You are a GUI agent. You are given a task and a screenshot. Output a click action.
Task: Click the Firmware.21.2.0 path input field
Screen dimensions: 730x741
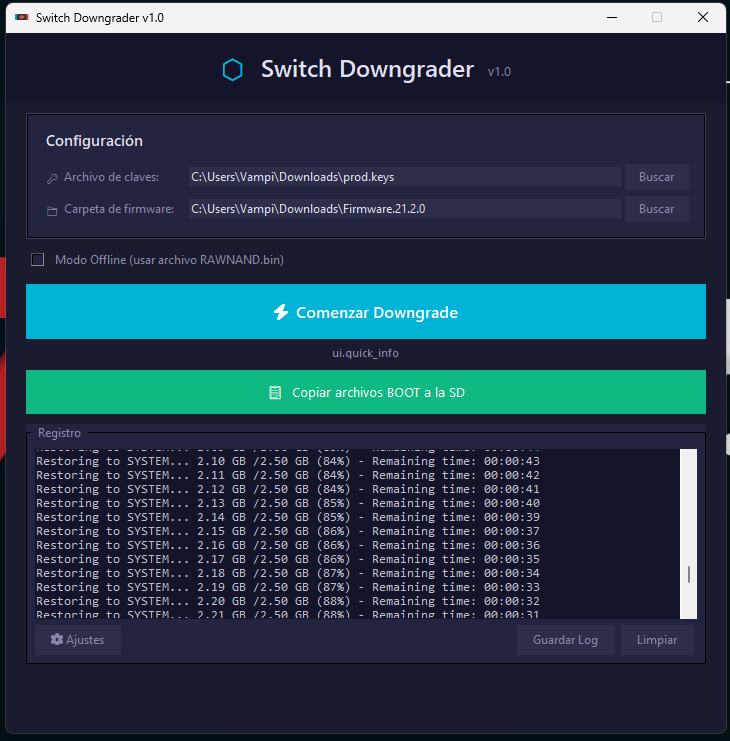click(404, 209)
